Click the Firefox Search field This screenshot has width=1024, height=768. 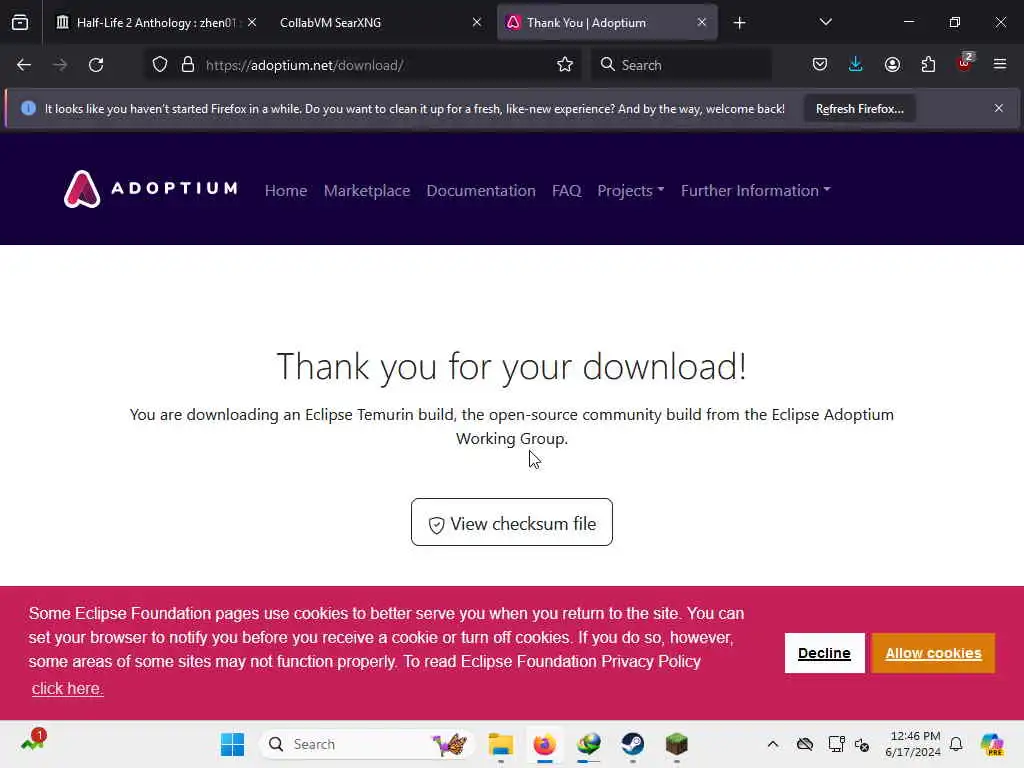pos(681,65)
